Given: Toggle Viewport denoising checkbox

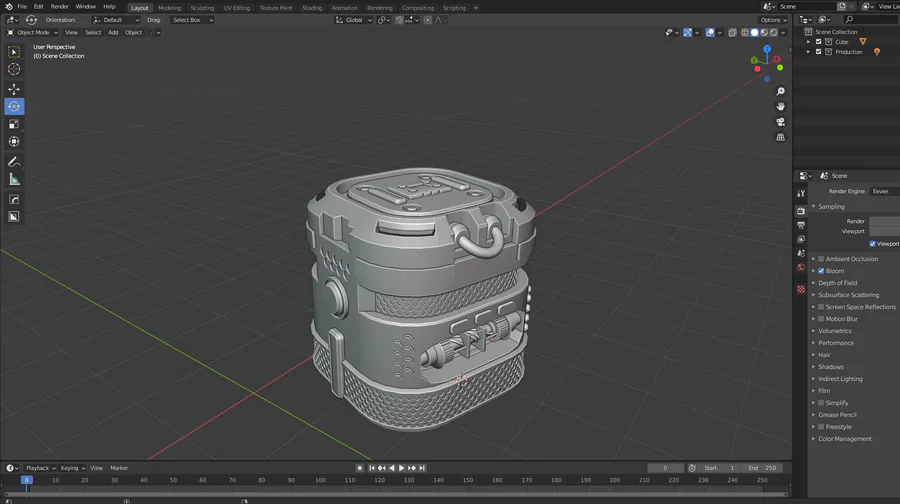Looking at the screenshot, I should pos(872,244).
